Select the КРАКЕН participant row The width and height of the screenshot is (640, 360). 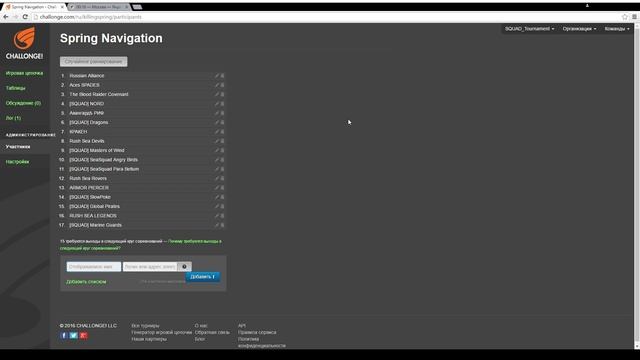pyautogui.click(x=142, y=132)
